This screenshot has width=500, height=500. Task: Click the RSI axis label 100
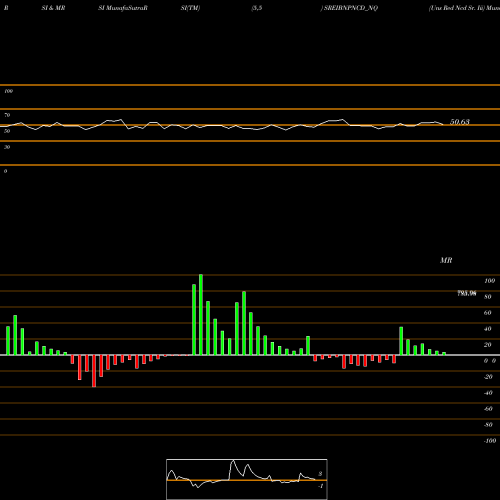(8, 91)
